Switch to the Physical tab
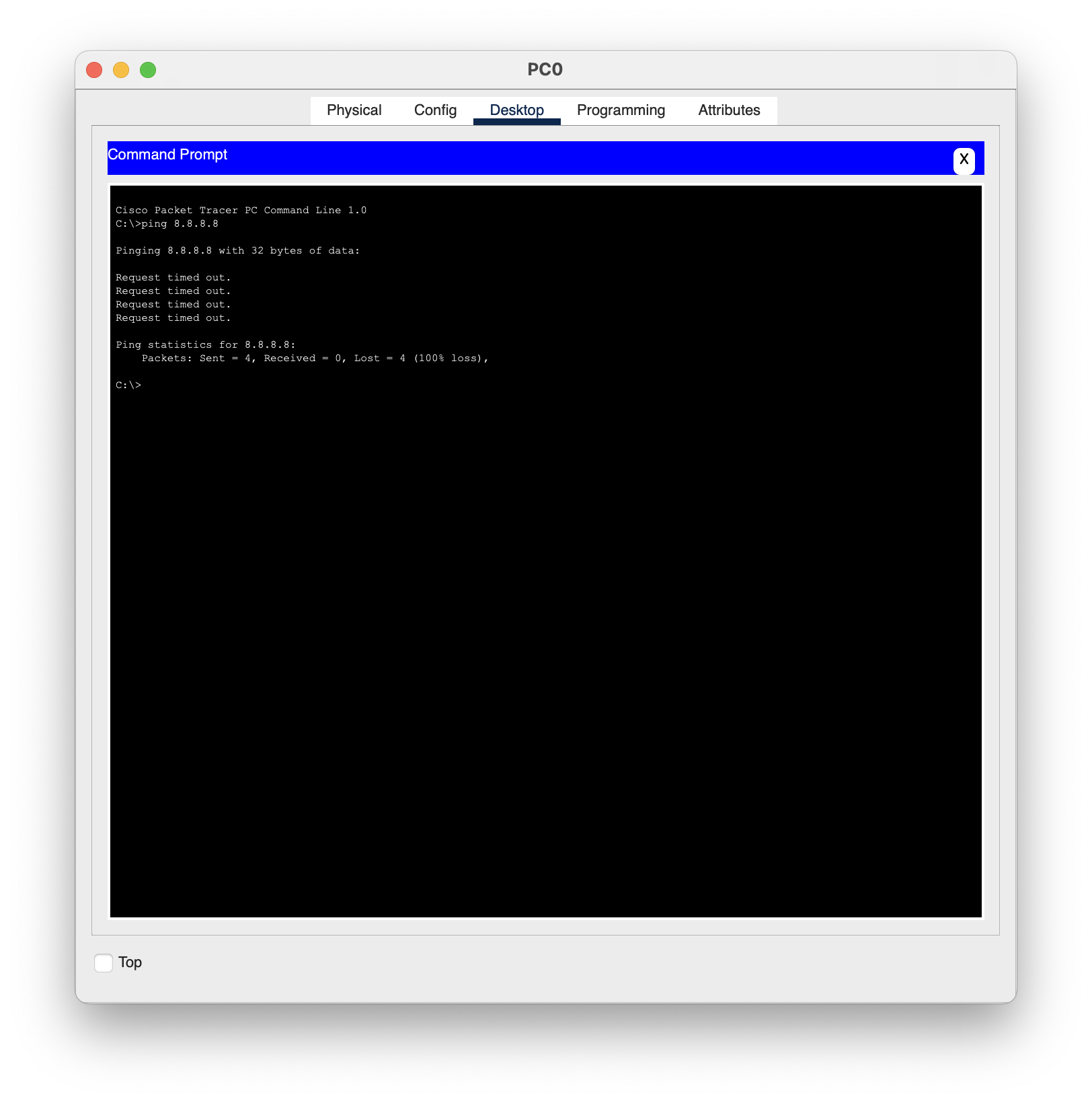This screenshot has height=1103, width=1092. tap(354, 110)
